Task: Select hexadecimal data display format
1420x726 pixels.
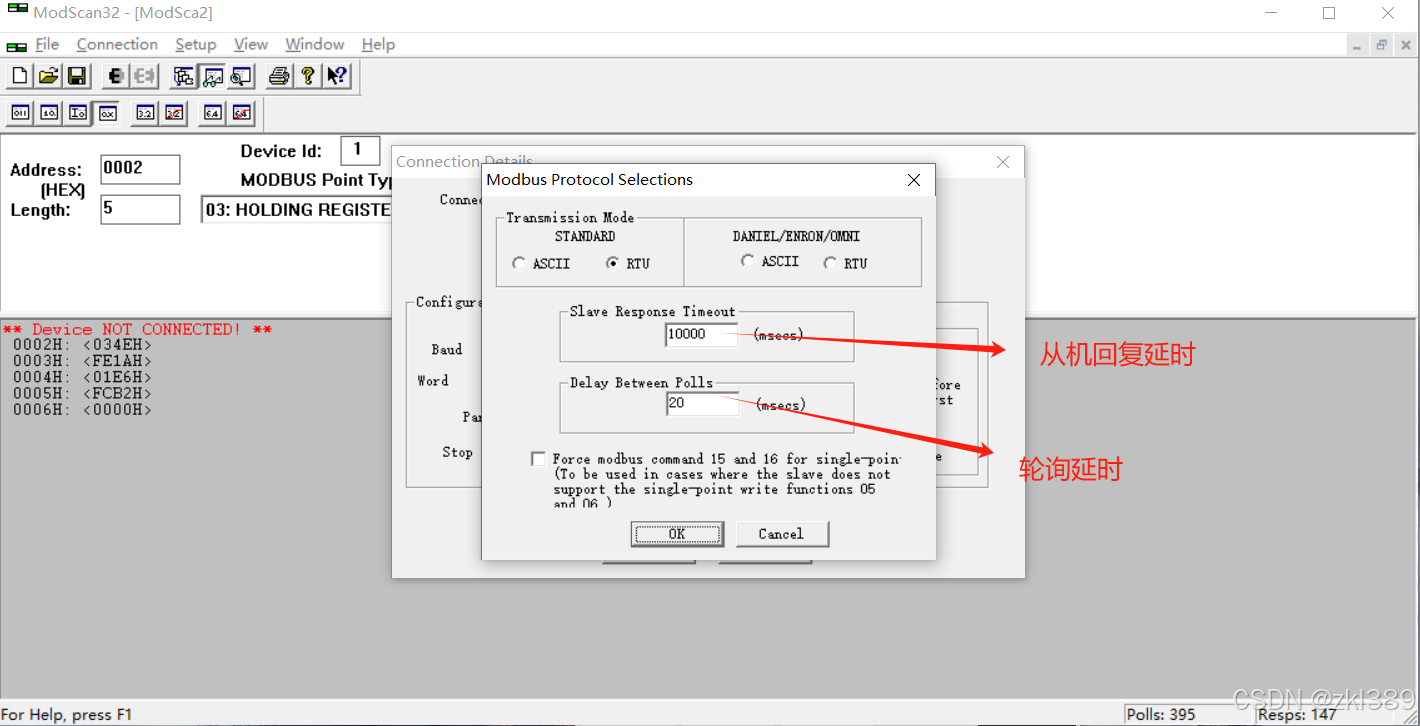Action: (107, 113)
